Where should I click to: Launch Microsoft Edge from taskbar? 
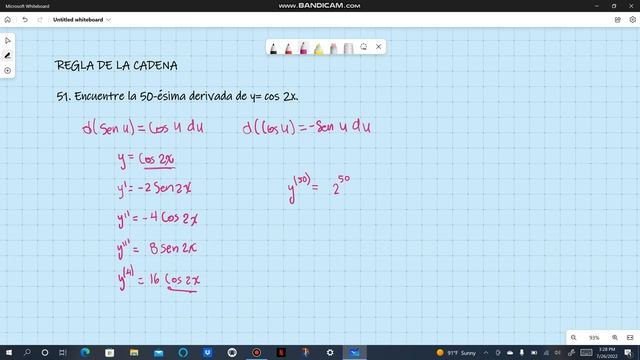[85, 352]
